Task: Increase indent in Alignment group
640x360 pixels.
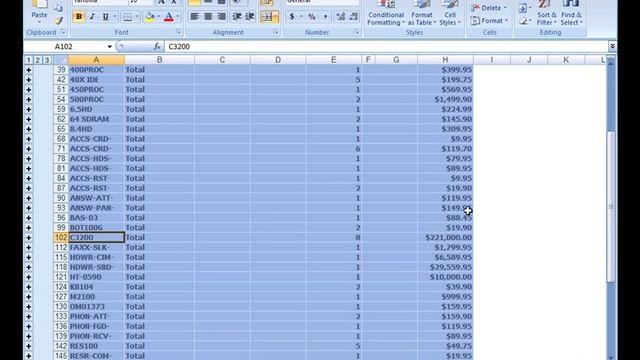Action: tap(250, 17)
